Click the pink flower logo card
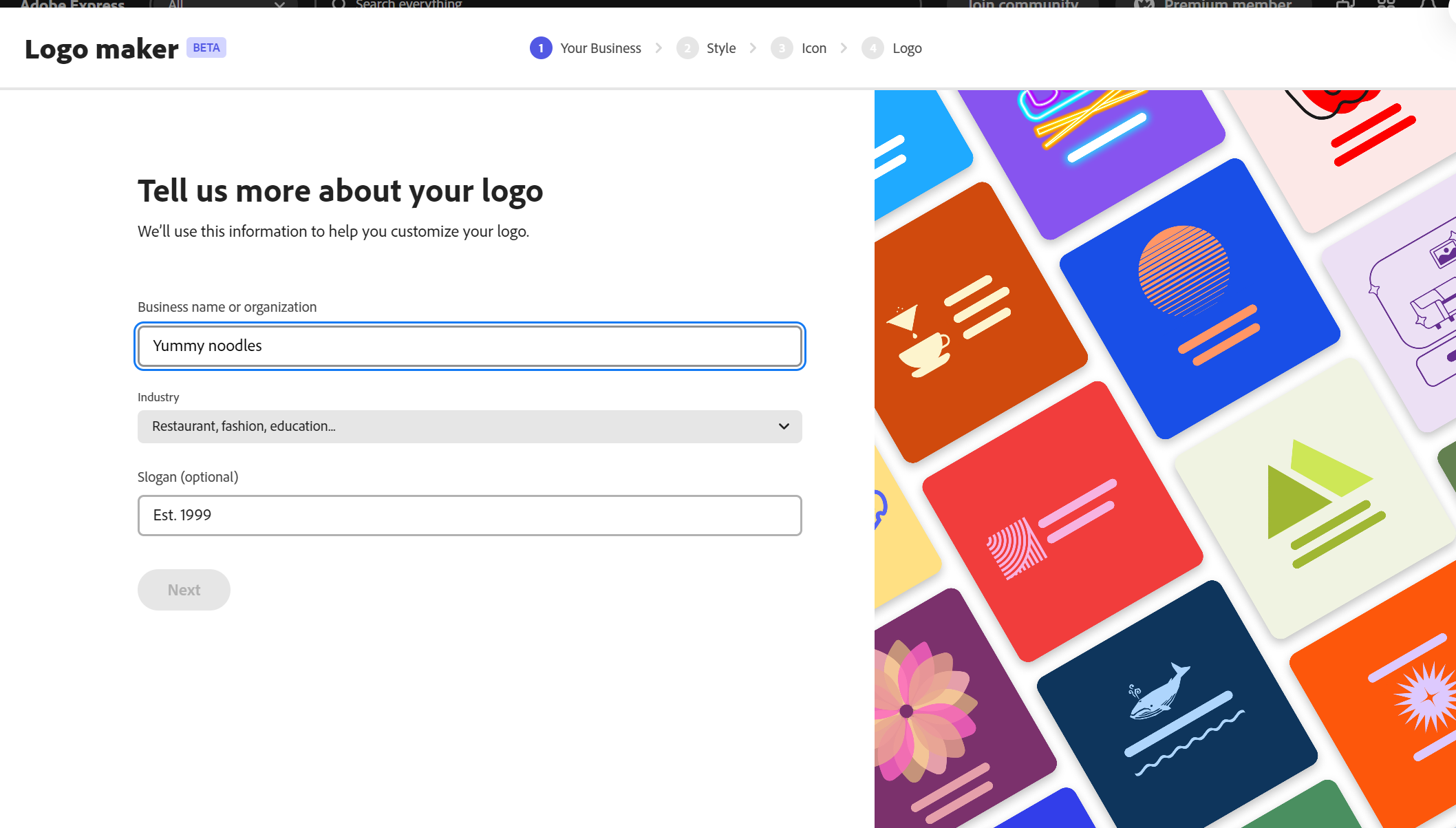The width and height of the screenshot is (1456, 828). click(943, 716)
